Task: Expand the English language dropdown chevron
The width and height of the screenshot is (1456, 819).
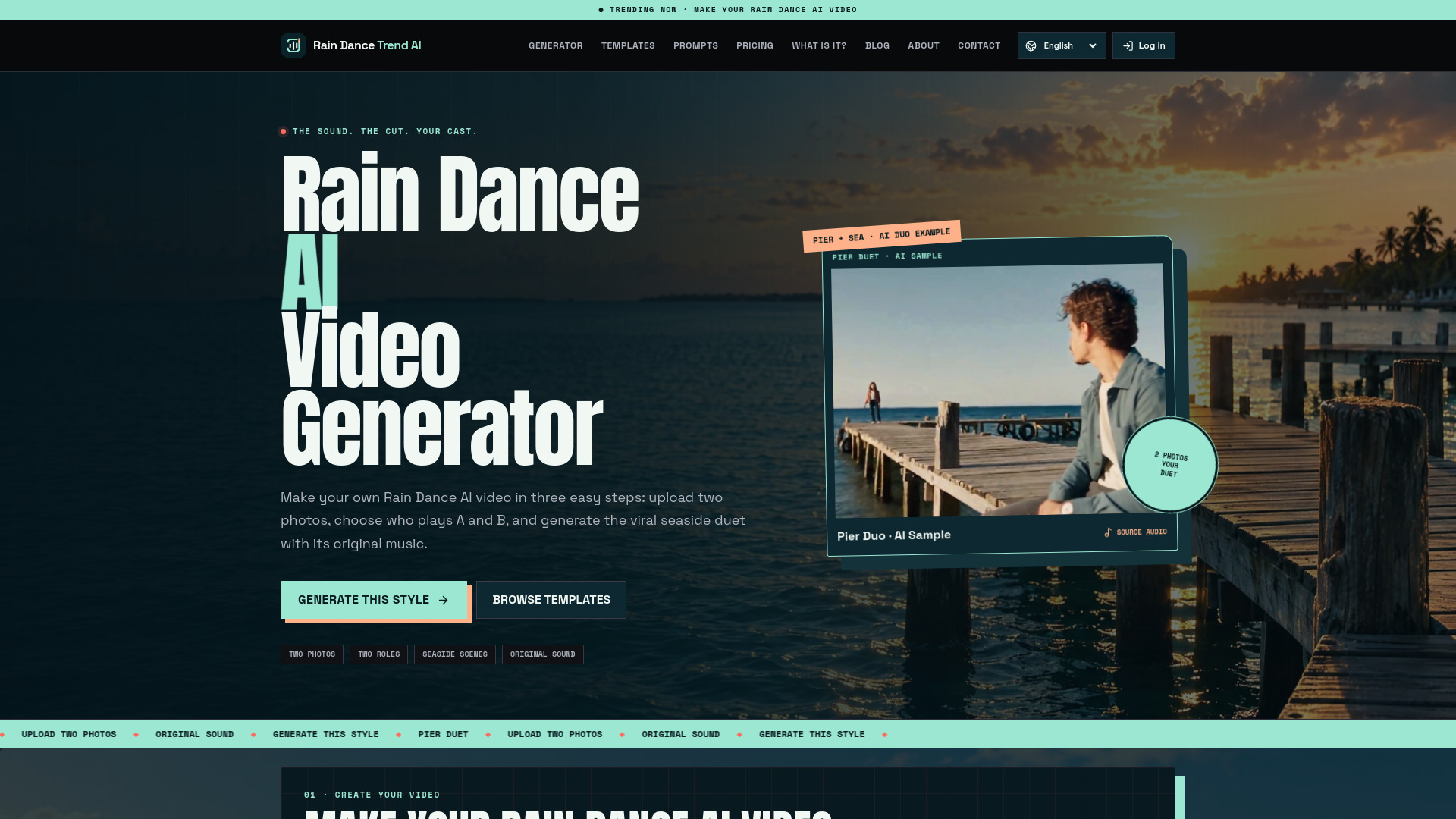Action: [x=1093, y=45]
